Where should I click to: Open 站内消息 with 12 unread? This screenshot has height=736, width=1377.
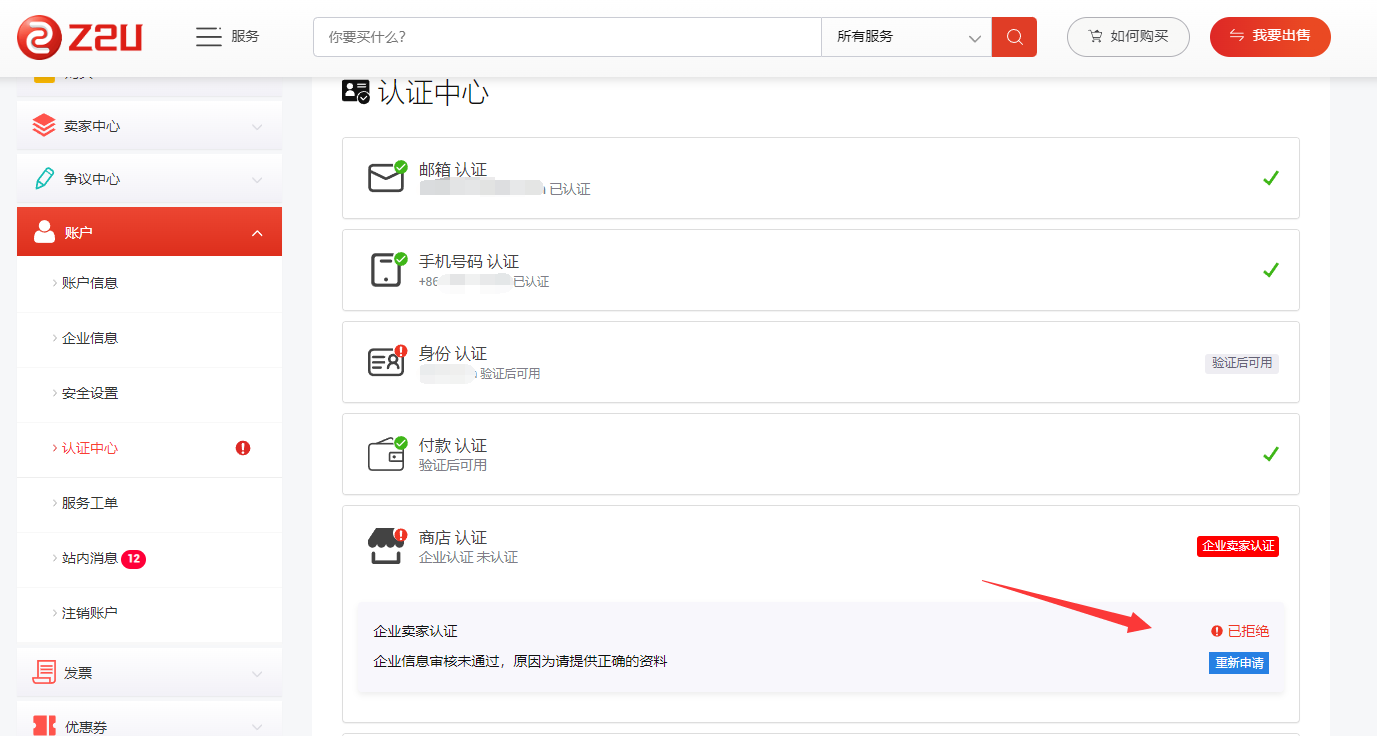(x=90, y=558)
